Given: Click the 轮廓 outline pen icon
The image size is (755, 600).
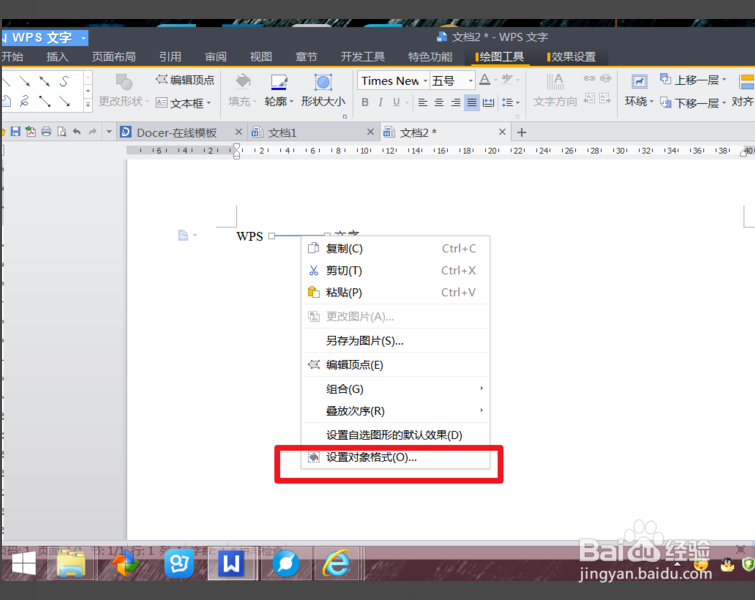Looking at the screenshot, I should [278, 82].
